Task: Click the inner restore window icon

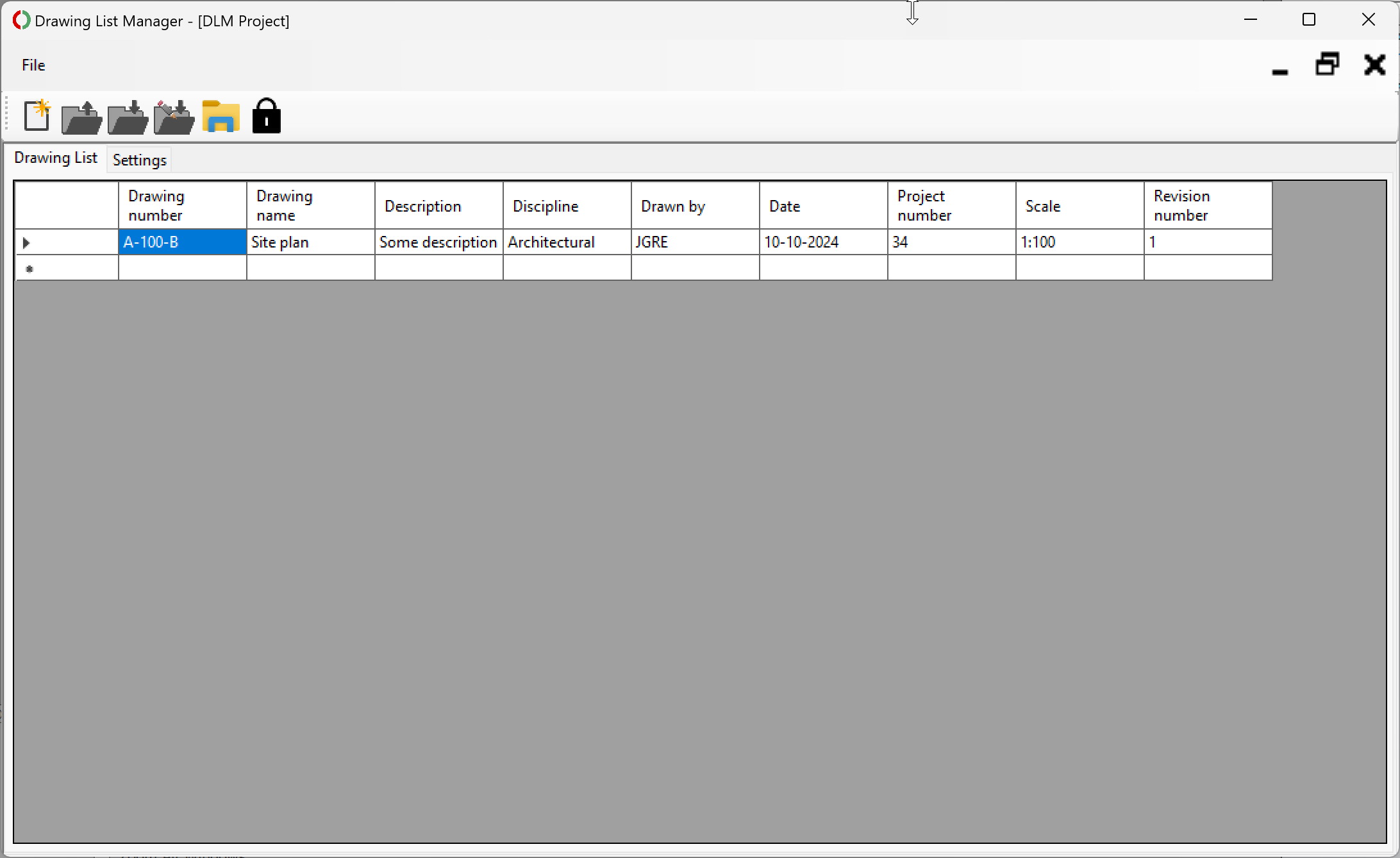Action: (1327, 65)
